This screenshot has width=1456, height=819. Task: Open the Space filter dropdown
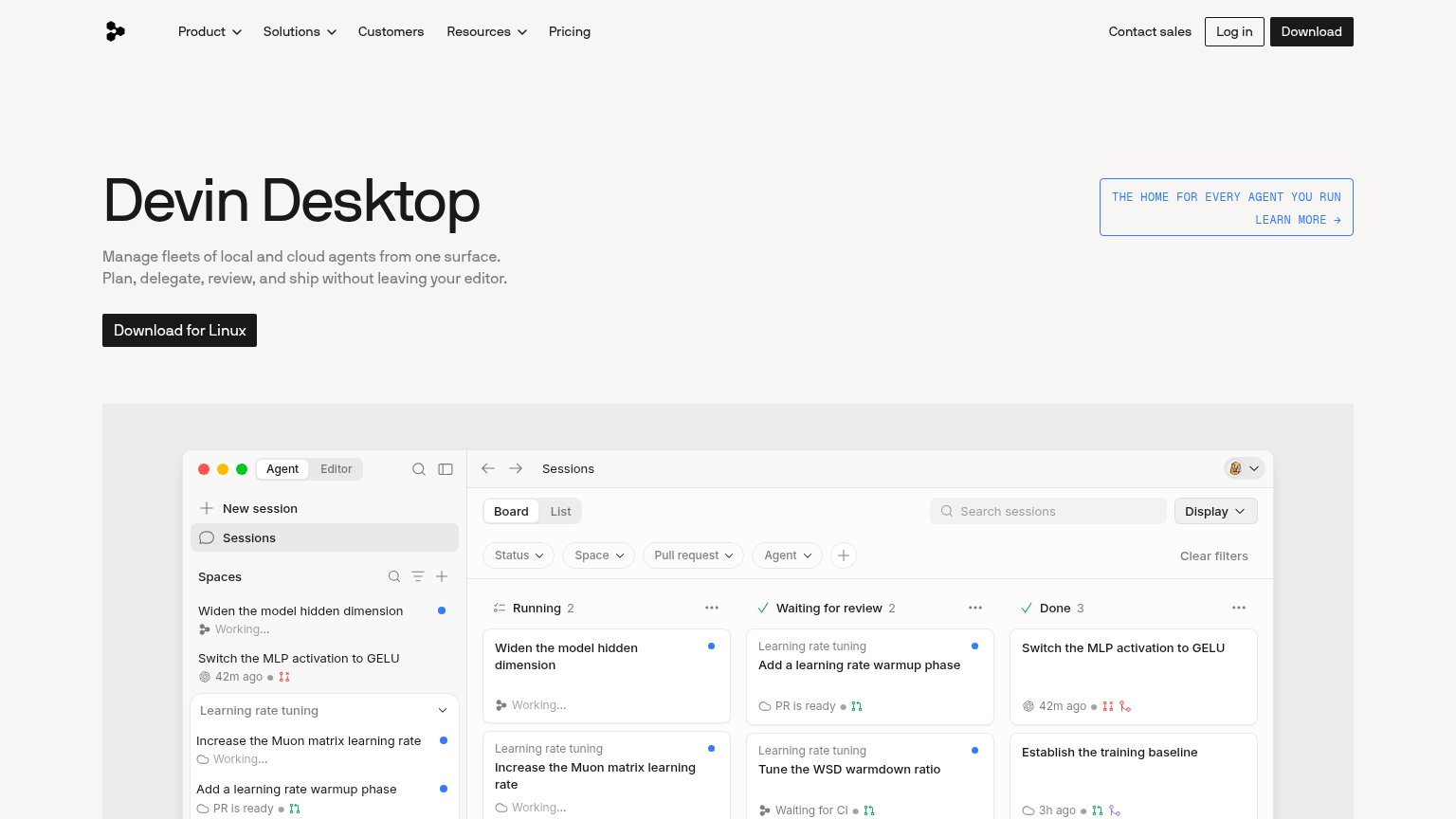point(598,555)
